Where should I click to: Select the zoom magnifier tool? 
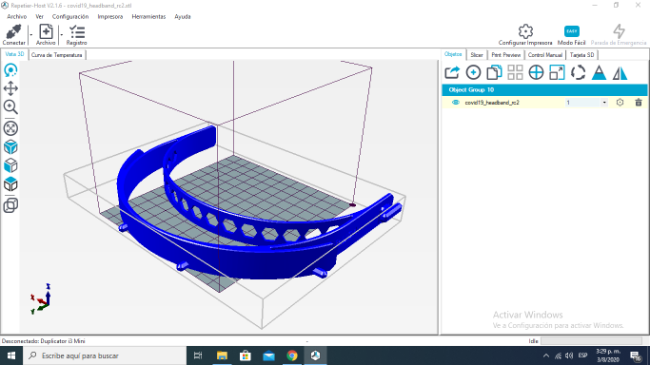point(10,107)
